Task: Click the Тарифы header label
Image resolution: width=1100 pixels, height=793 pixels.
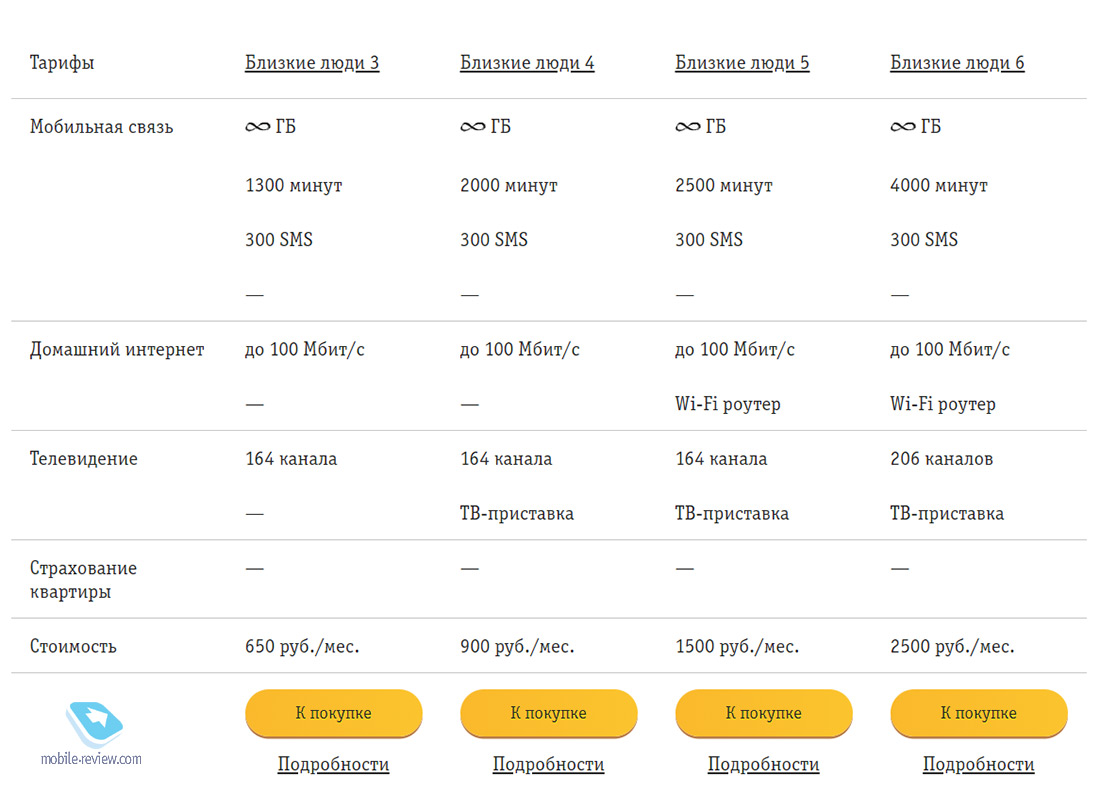Action: pyautogui.click(x=62, y=63)
